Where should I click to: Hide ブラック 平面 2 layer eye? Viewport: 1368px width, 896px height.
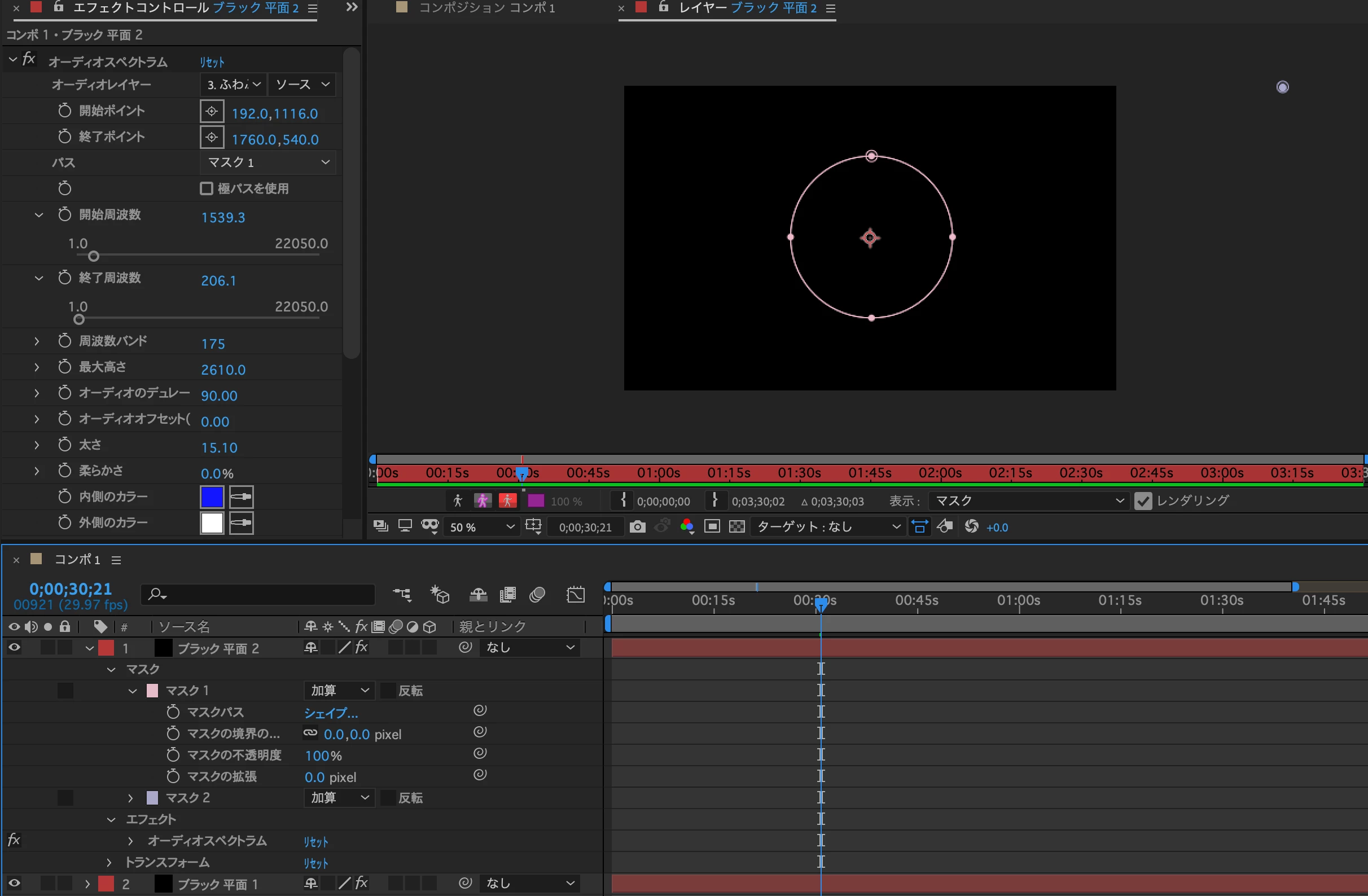click(14, 648)
